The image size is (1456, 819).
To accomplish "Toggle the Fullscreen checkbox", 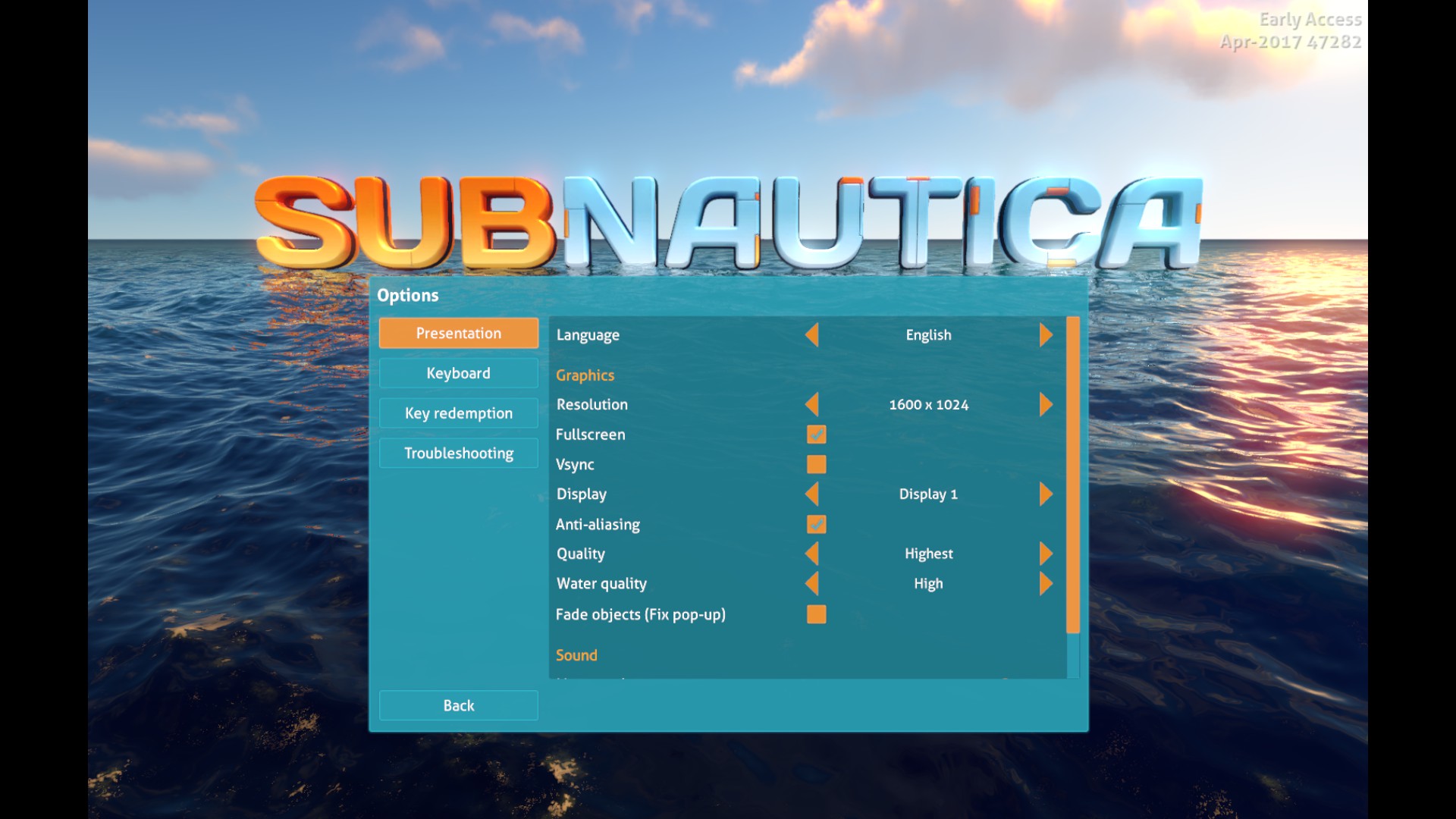I will tap(816, 435).
